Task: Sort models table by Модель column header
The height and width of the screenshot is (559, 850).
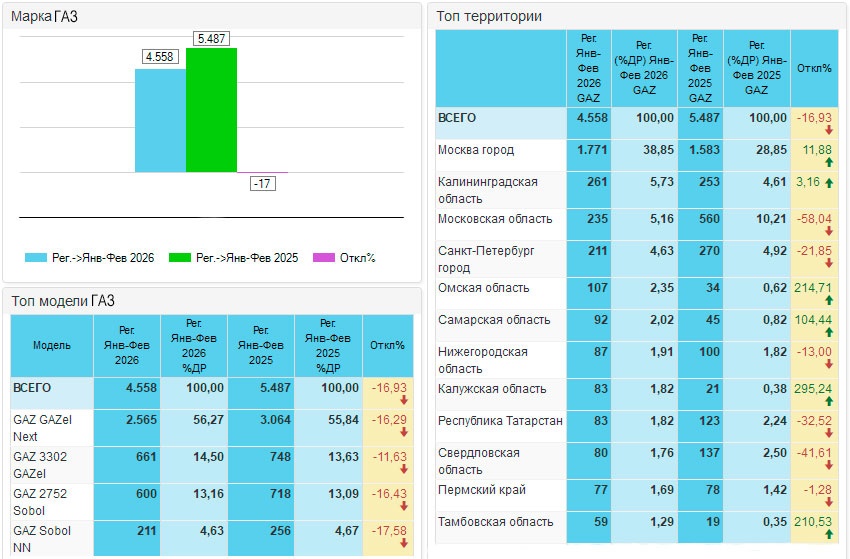Action: [x=52, y=345]
